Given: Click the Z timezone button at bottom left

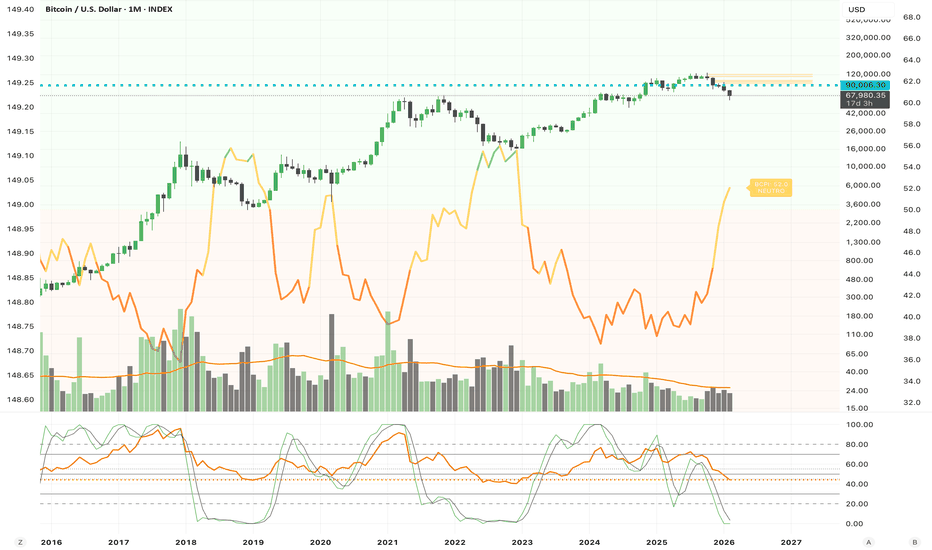Looking at the screenshot, I should (20, 542).
